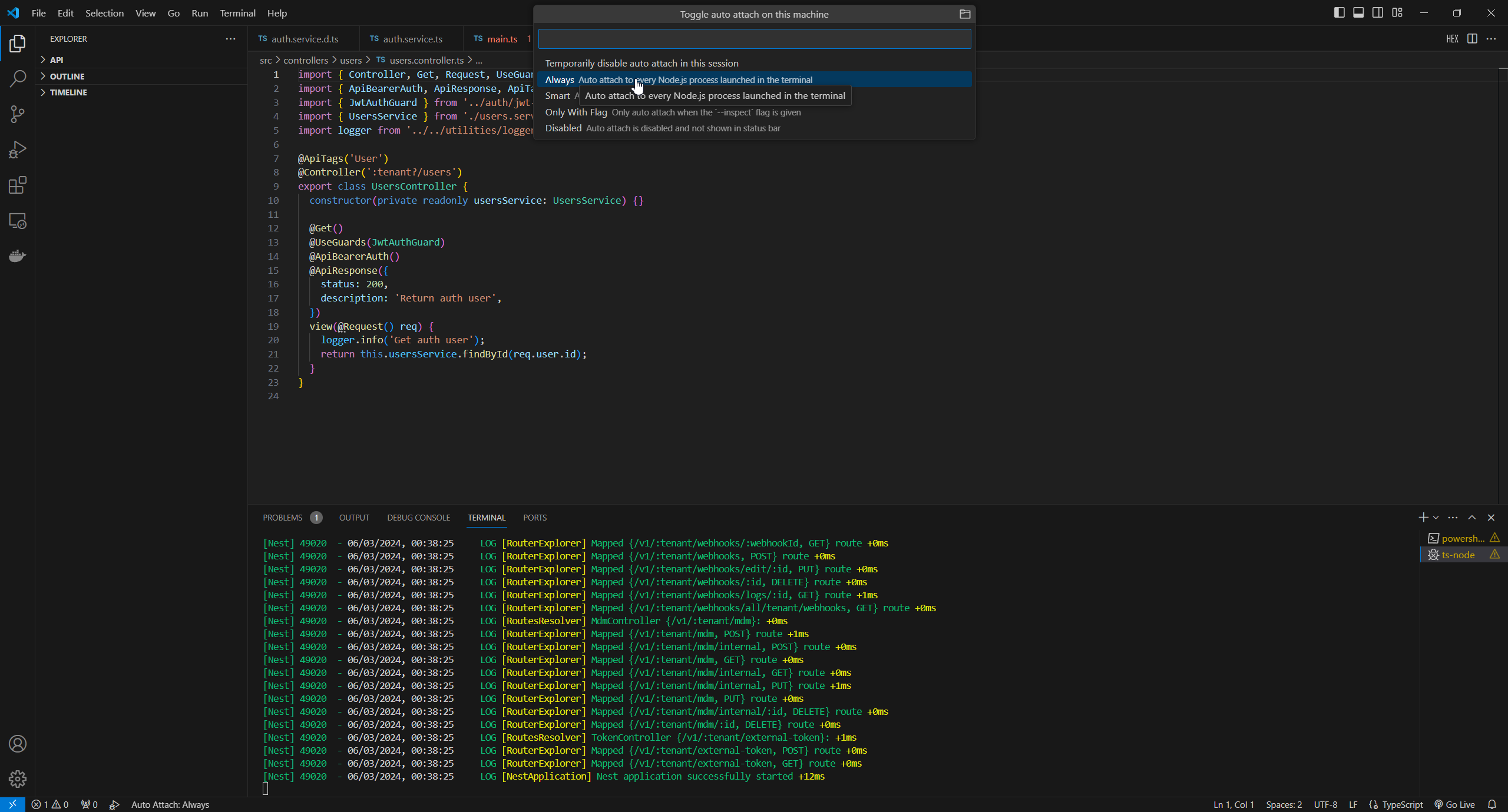Viewport: 1508px width, 812px height.
Task: Open the Accounts menu
Action: [x=18, y=744]
